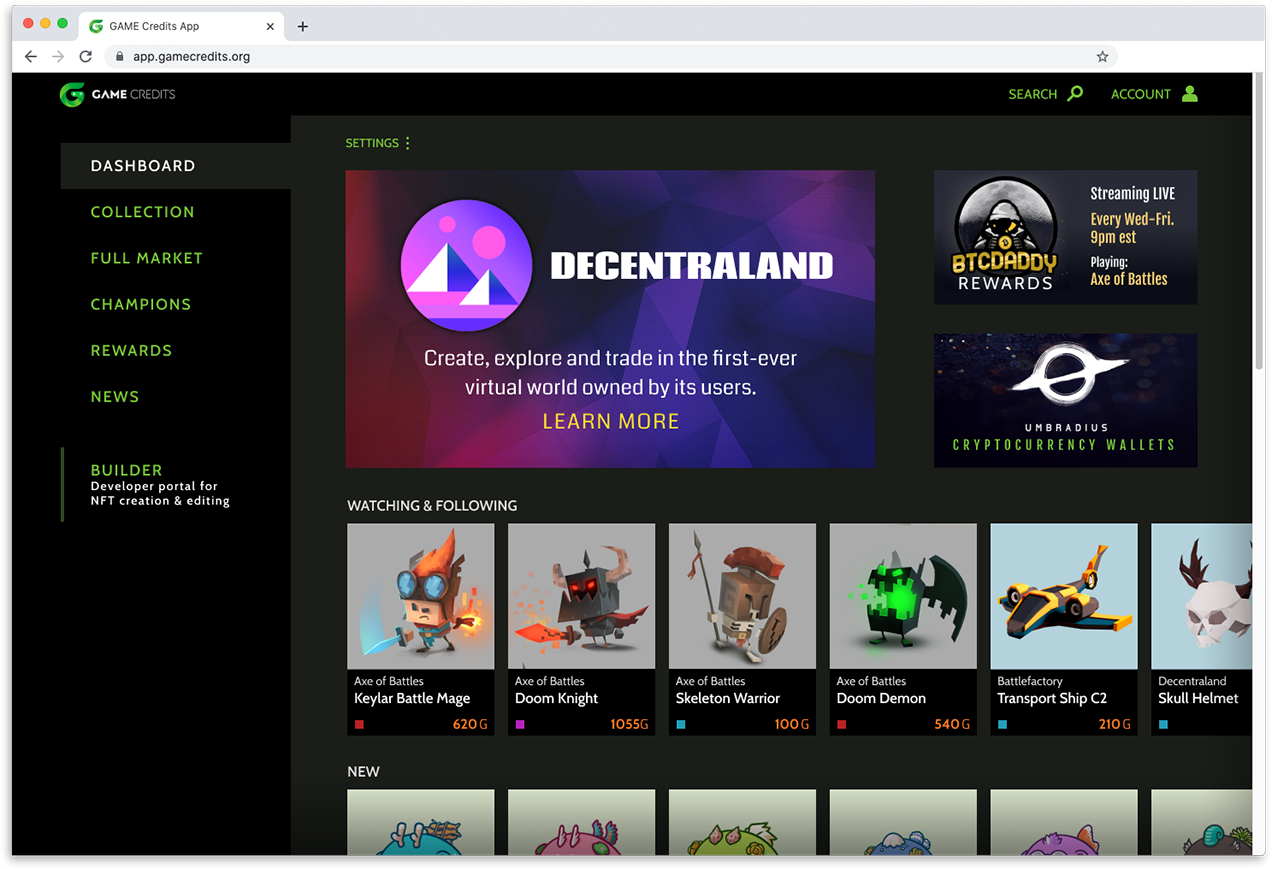The height and width of the screenshot is (869, 1272).
Task: Click the 620G price on Keylar Battle Mage
Action: click(x=470, y=724)
